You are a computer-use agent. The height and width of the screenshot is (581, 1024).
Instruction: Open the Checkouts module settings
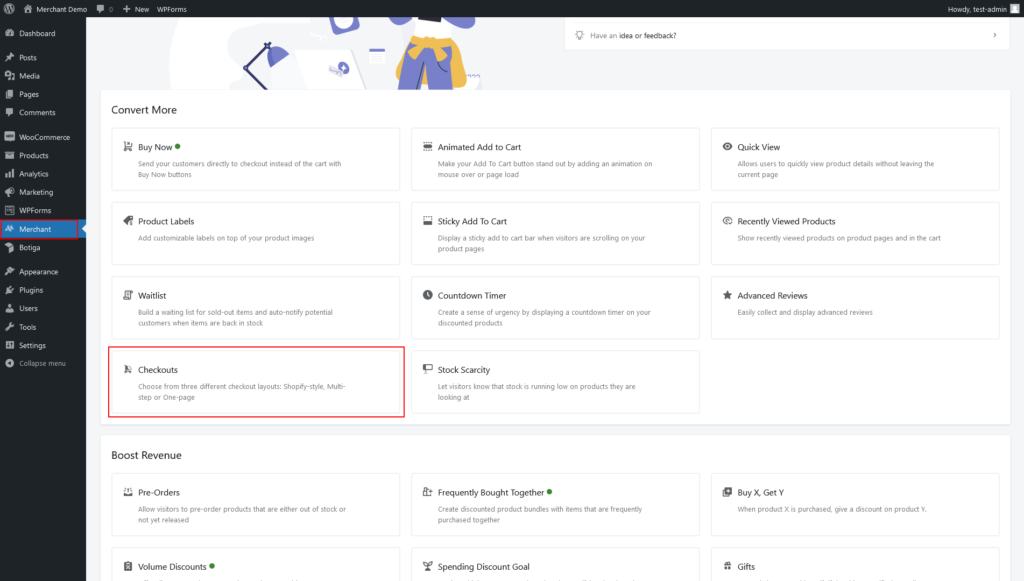coord(255,381)
